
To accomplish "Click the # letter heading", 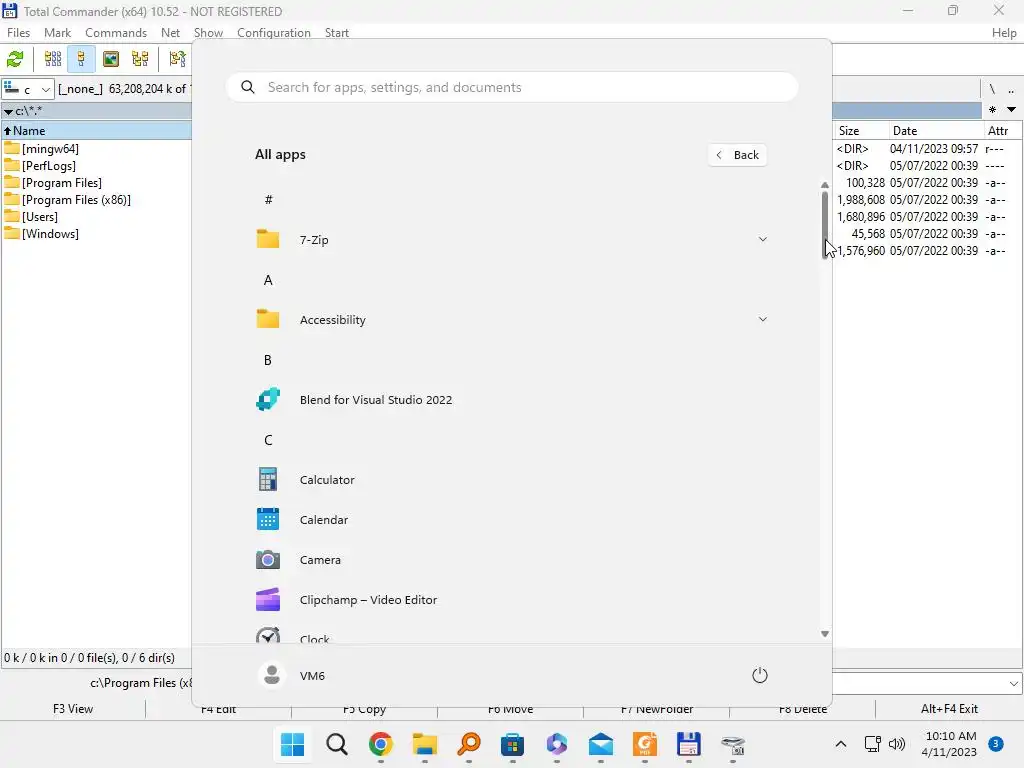I will pyautogui.click(x=268, y=200).
